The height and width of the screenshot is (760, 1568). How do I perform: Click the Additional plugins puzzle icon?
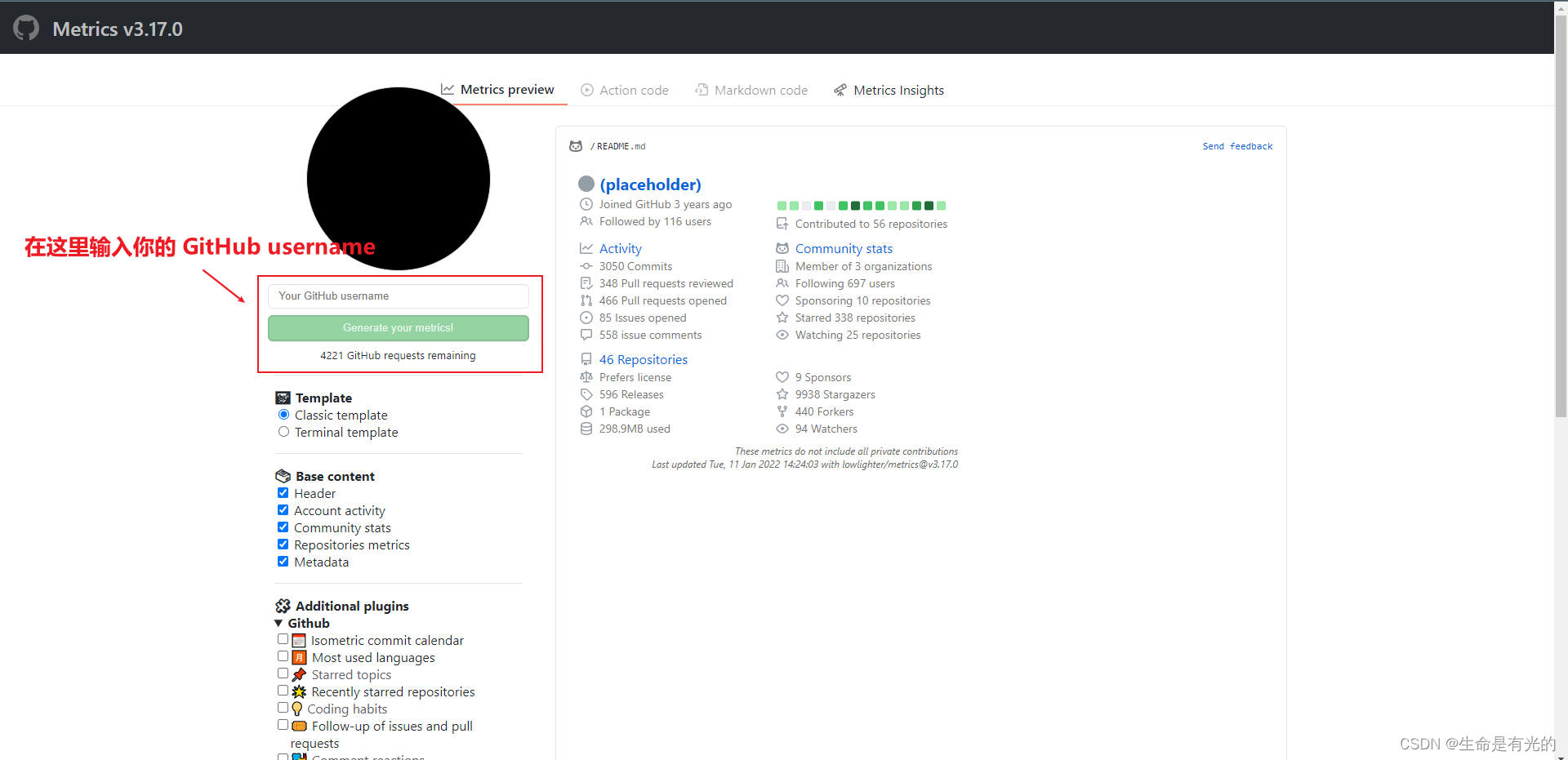point(283,606)
